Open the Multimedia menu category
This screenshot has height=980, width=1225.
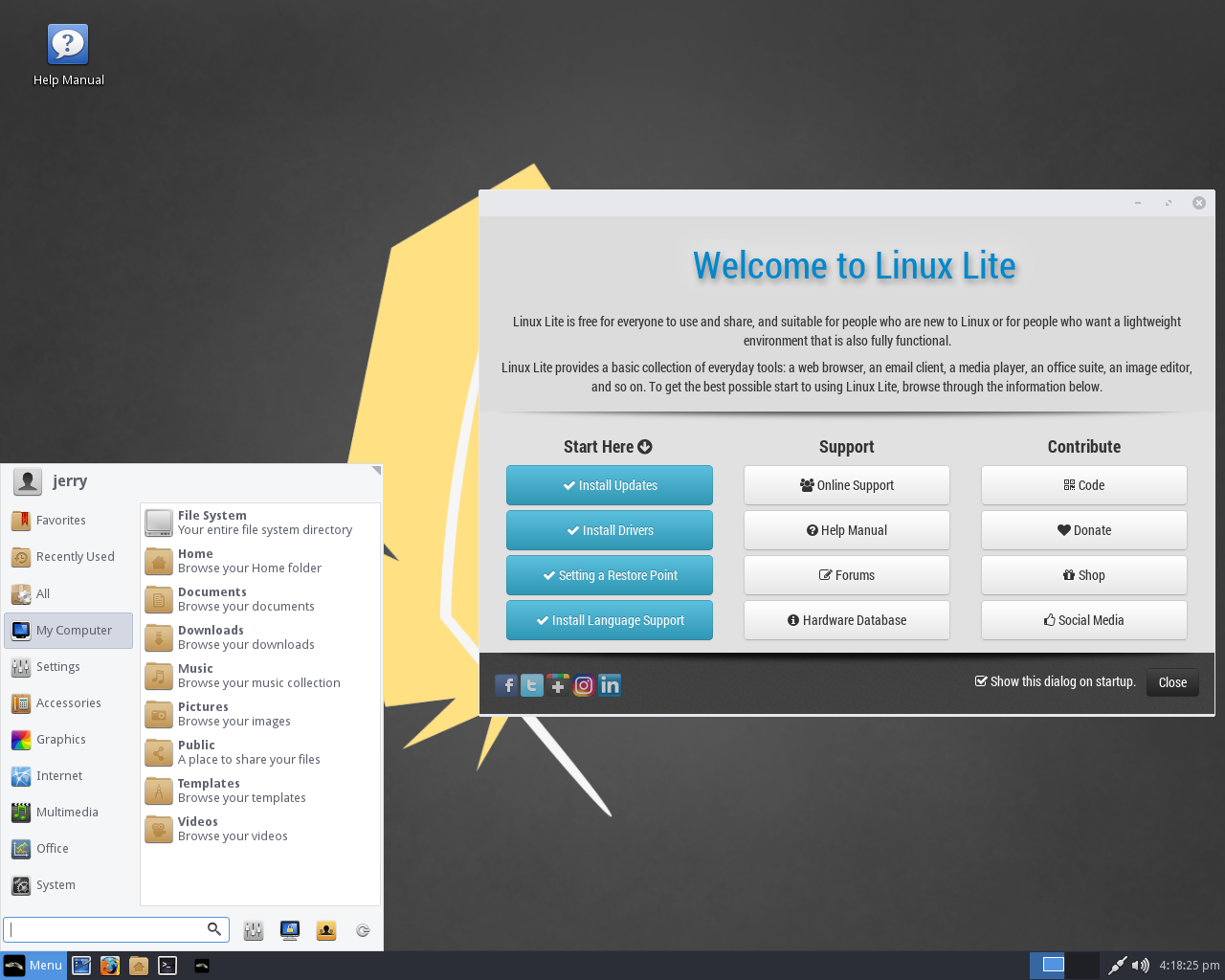69,813
